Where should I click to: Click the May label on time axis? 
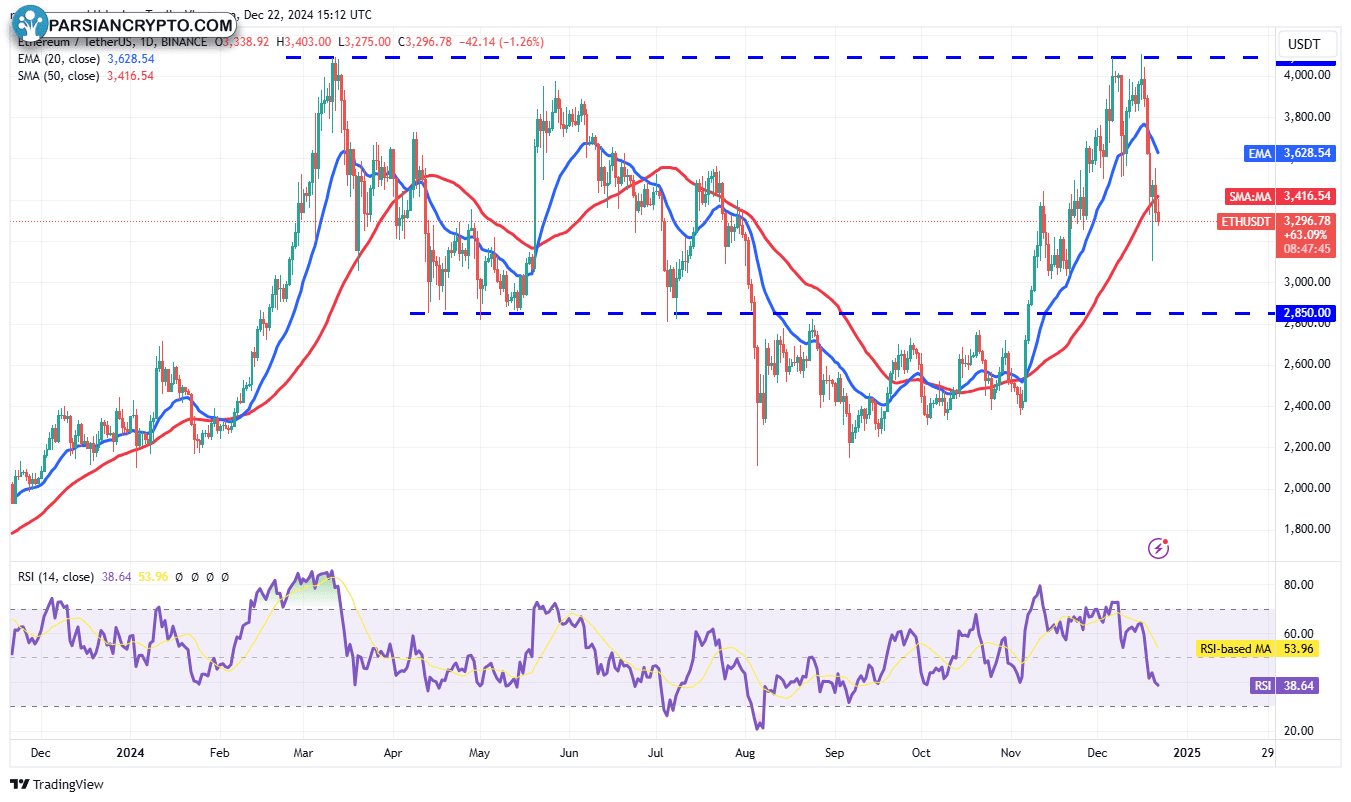pyautogui.click(x=479, y=751)
